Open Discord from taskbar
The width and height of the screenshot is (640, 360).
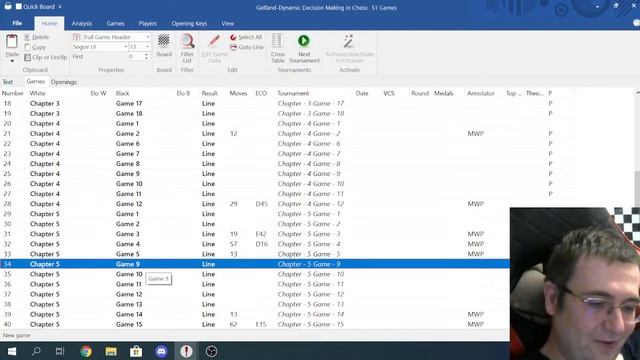tap(161, 351)
